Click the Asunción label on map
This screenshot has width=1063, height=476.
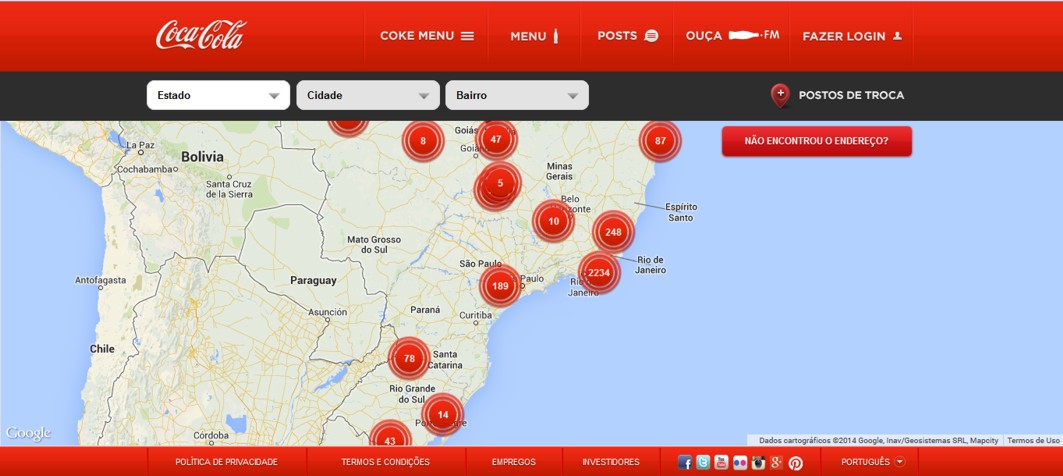tap(327, 313)
